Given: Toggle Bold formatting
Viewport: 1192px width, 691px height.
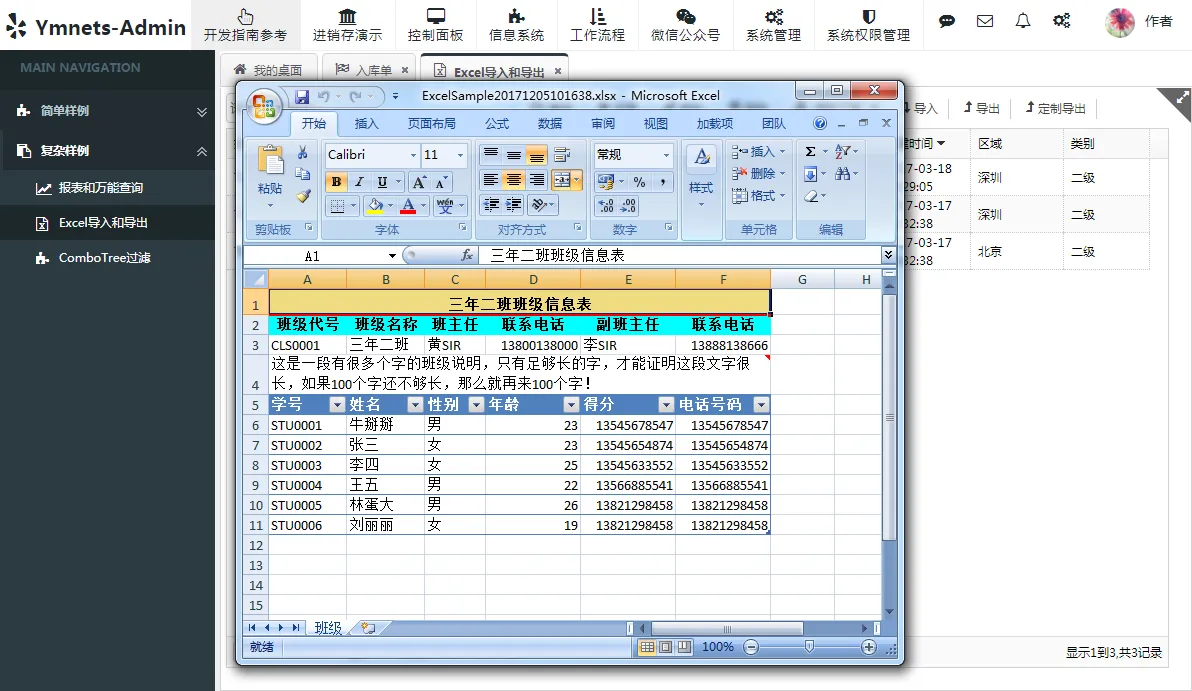Looking at the screenshot, I should tap(336, 182).
